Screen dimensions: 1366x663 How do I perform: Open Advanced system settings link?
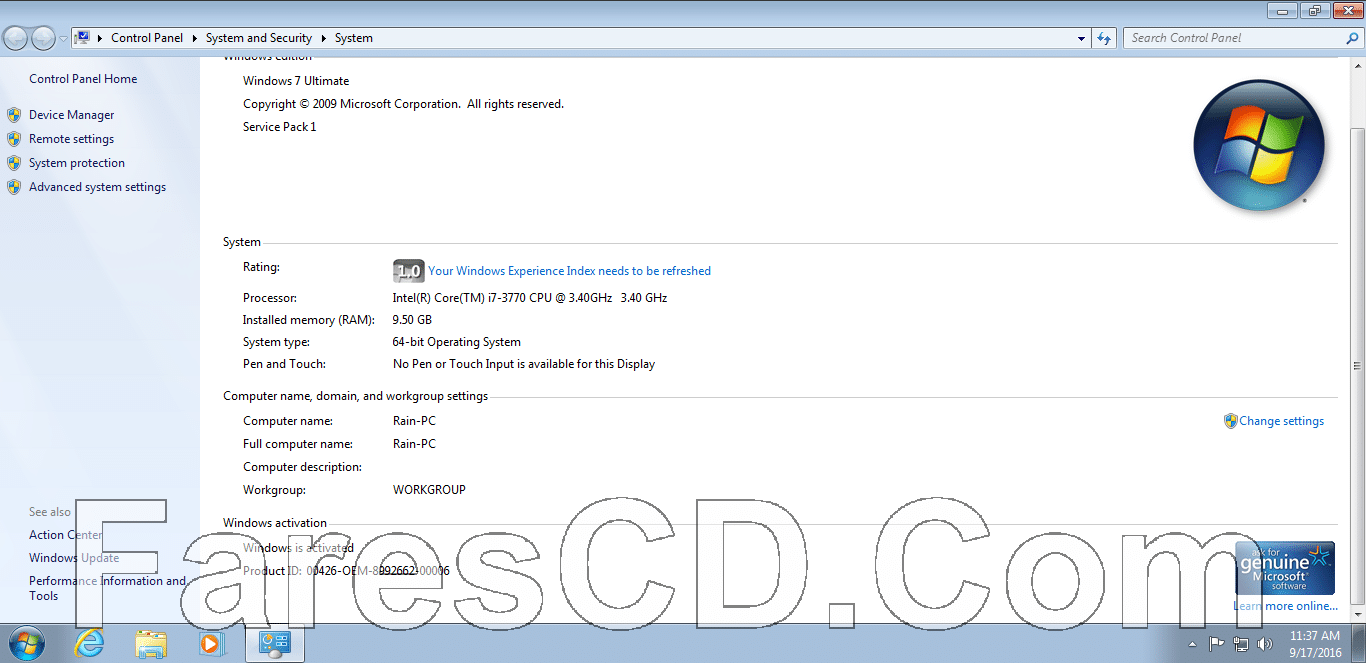click(x=97, y=187)
